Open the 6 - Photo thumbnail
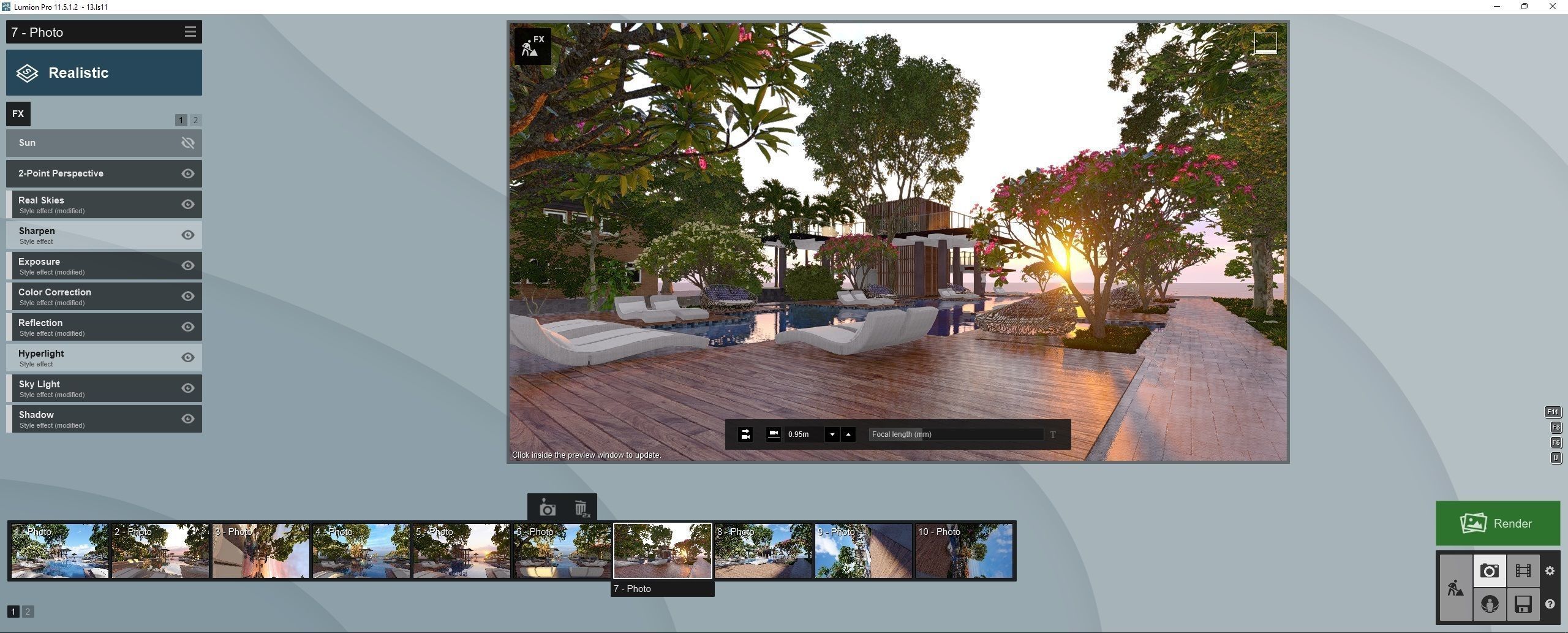 click(562, 551)
